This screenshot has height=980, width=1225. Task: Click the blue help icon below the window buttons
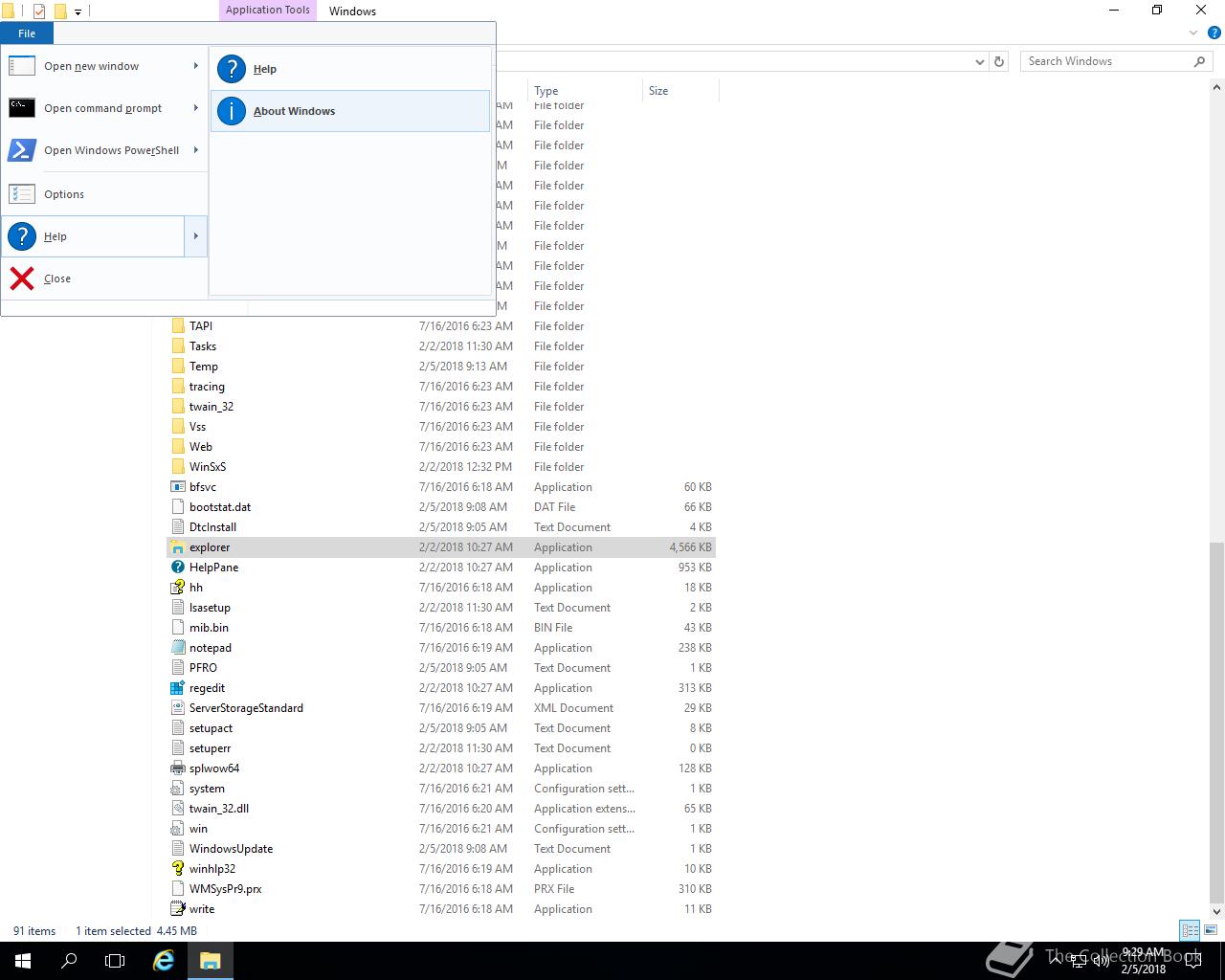[x=1214, y=33]
